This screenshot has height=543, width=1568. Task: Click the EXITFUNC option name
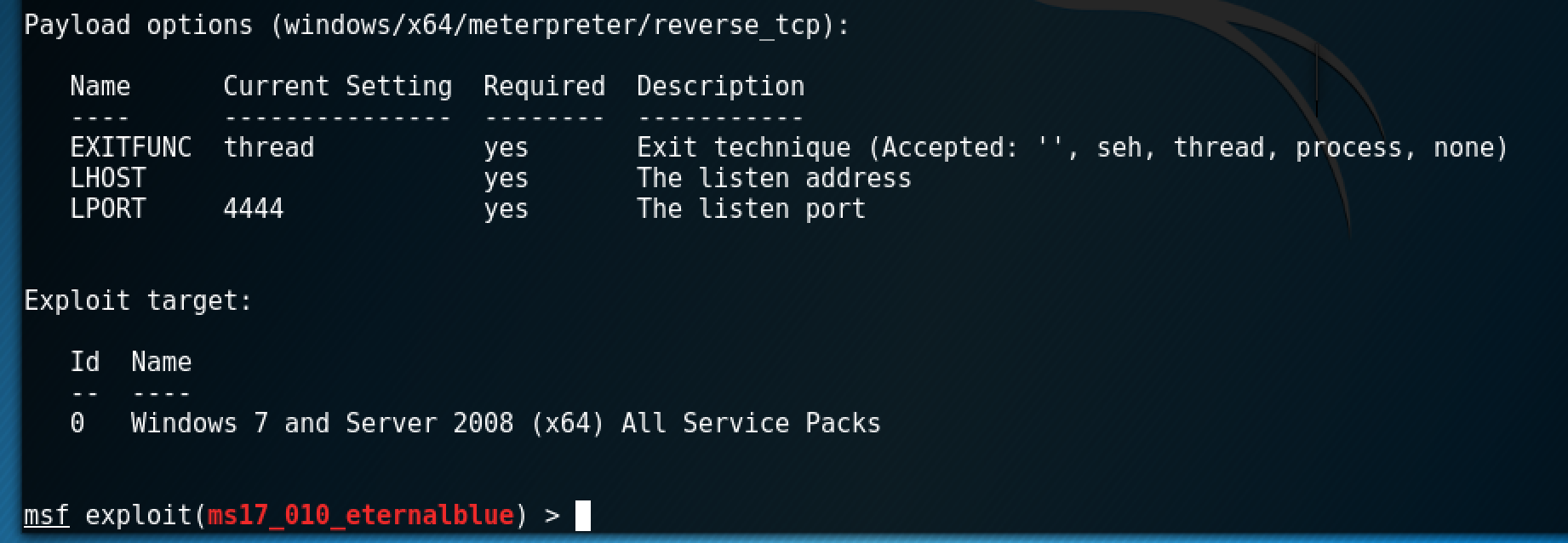130,148
